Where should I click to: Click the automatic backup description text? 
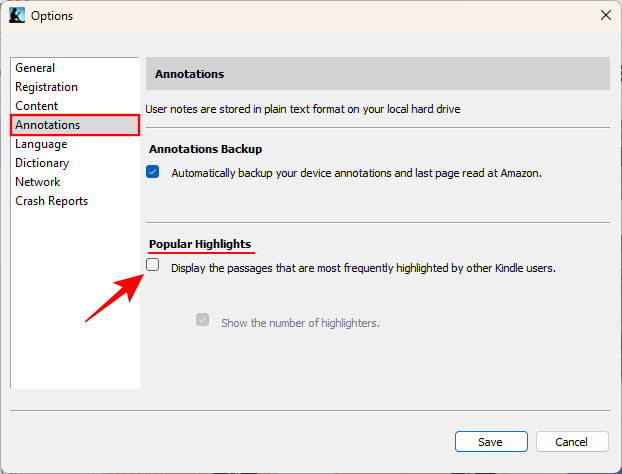[x=356, y=173]
